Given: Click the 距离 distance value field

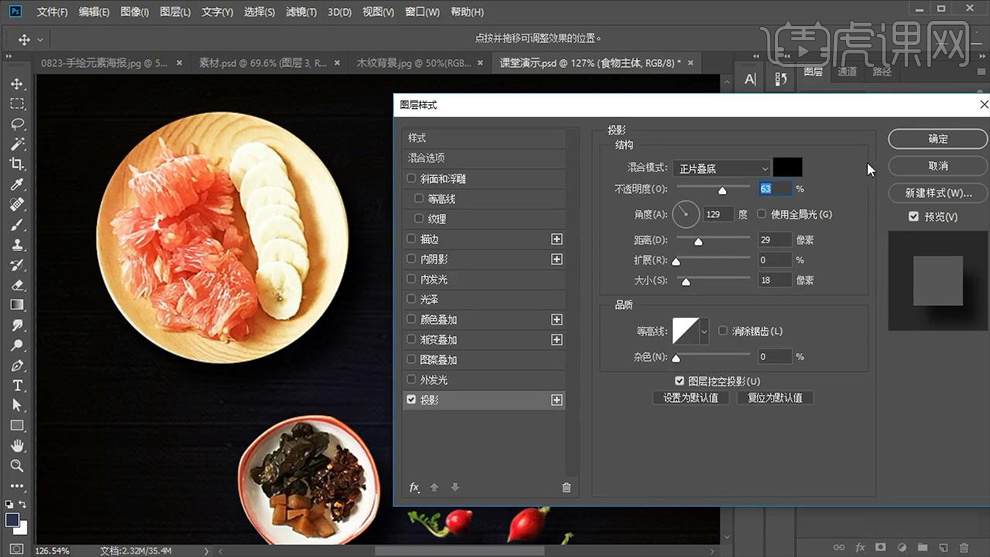Looking at the screenshot, I should pyautogui.click(x=774, y=240).
